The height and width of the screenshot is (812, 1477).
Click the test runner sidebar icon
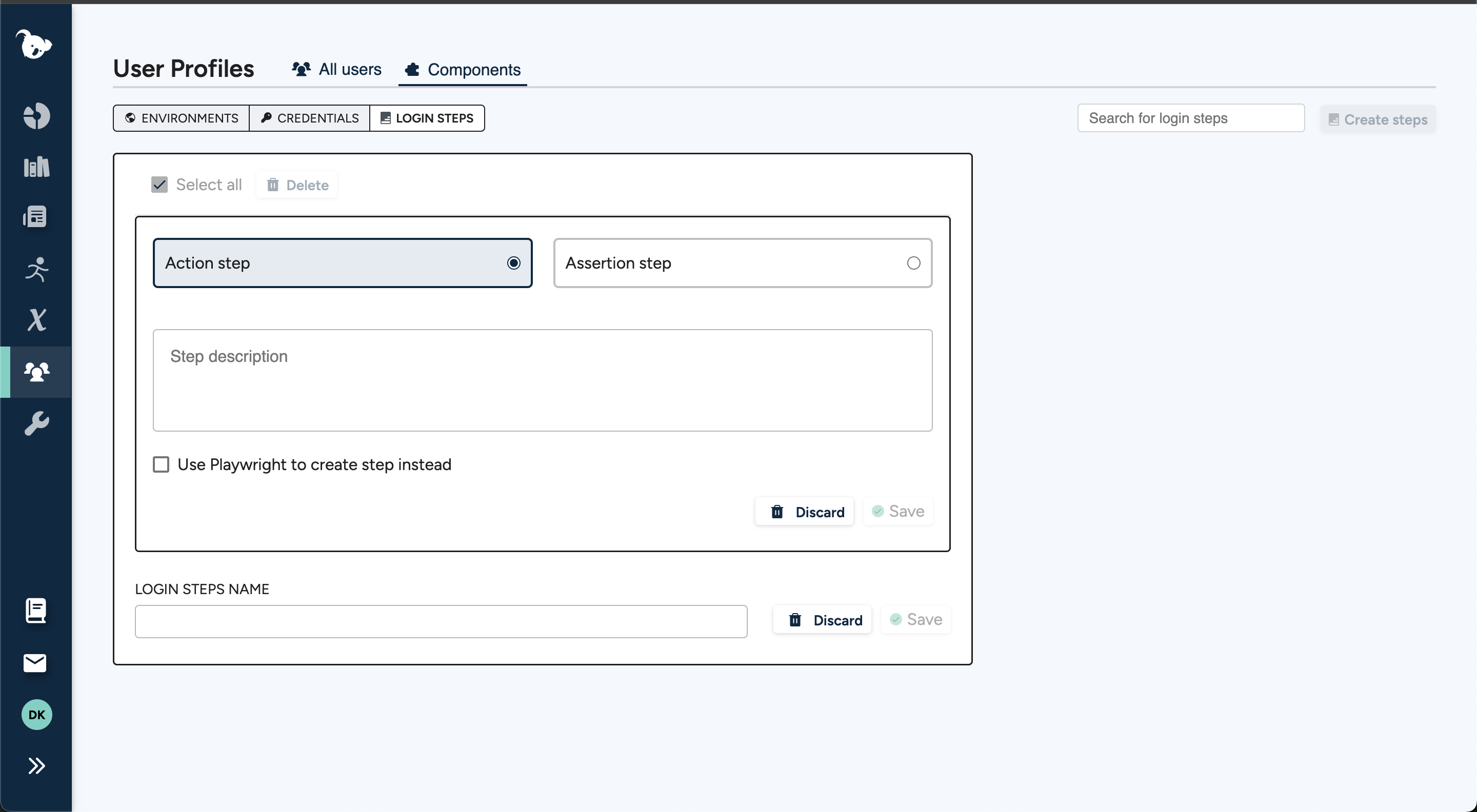(x=36, y=270)
